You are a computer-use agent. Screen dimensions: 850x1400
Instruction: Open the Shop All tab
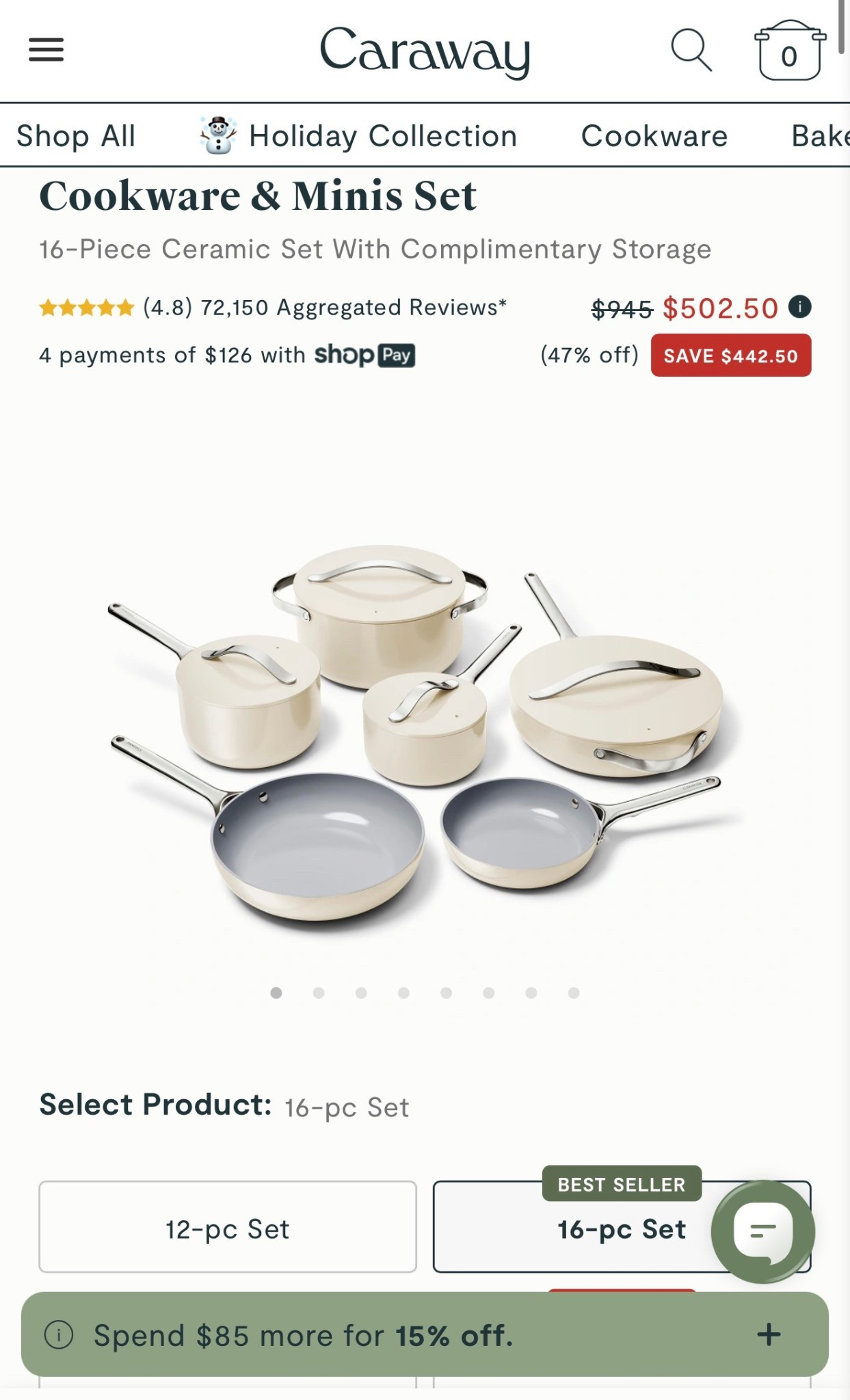pyautogui.click(x=76, y=135)
